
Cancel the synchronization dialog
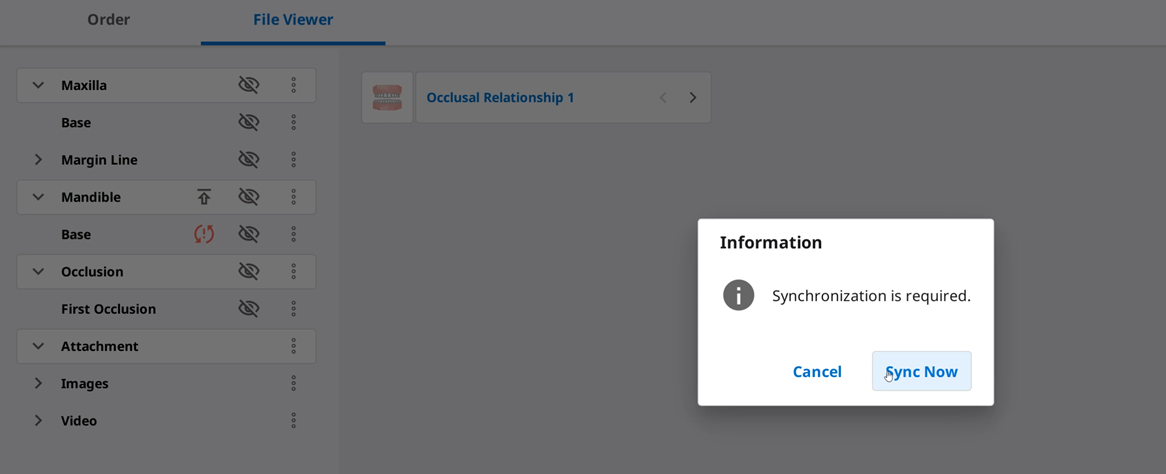pyautogui.click(x=817, y=371)
